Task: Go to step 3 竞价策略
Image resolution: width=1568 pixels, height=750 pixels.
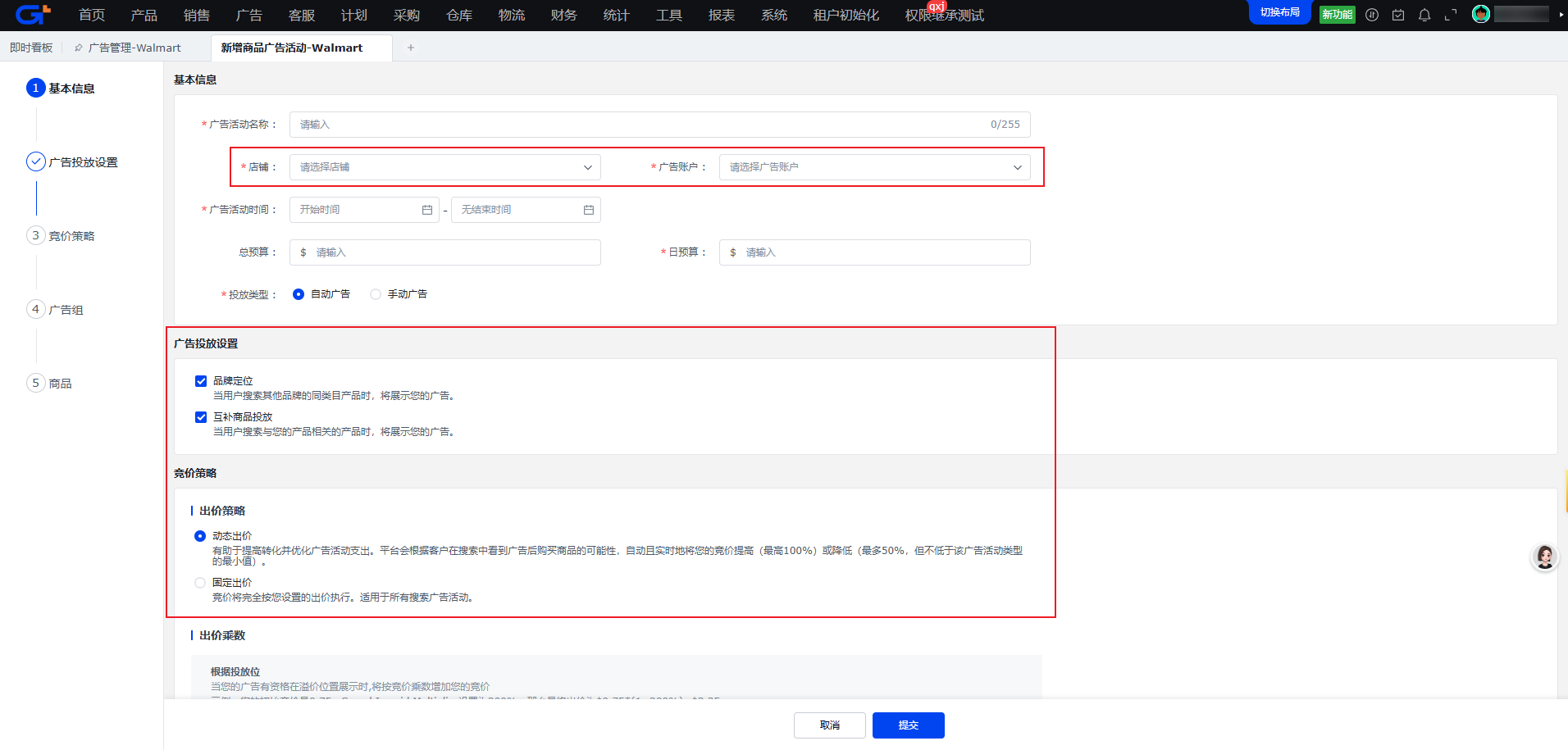Action: [61, 235]
